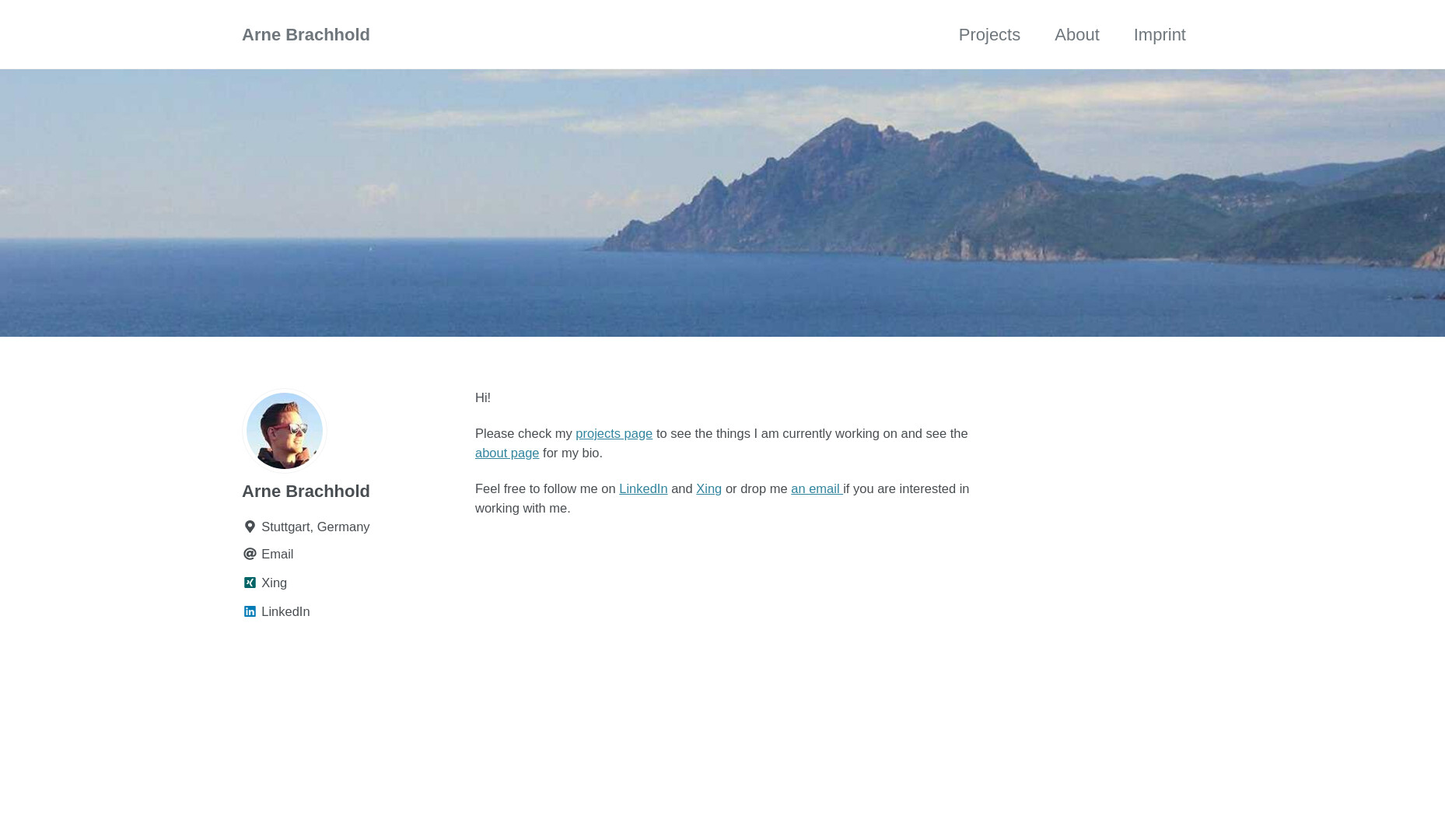Click the Xing label in sidebar
Image resolution: width=1445 pixels, height=840 pixels.
tap(274, 583)
